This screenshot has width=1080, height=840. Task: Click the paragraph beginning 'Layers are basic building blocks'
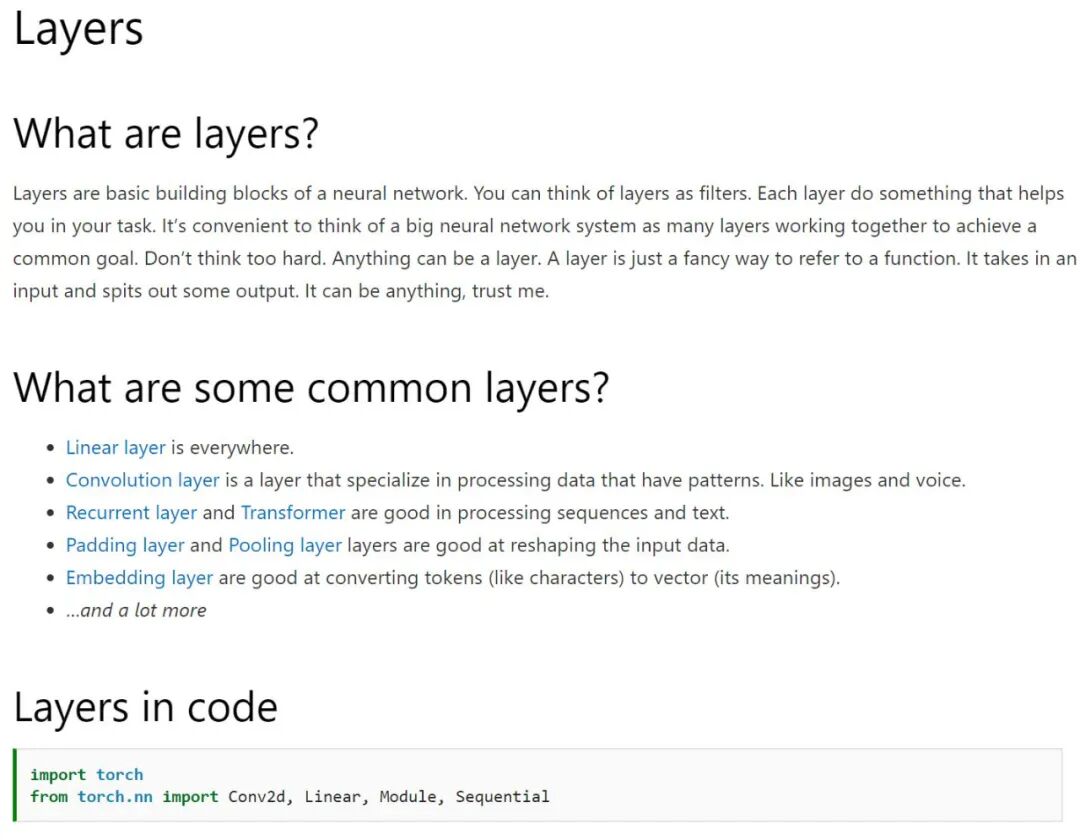(x=544, y=242)
